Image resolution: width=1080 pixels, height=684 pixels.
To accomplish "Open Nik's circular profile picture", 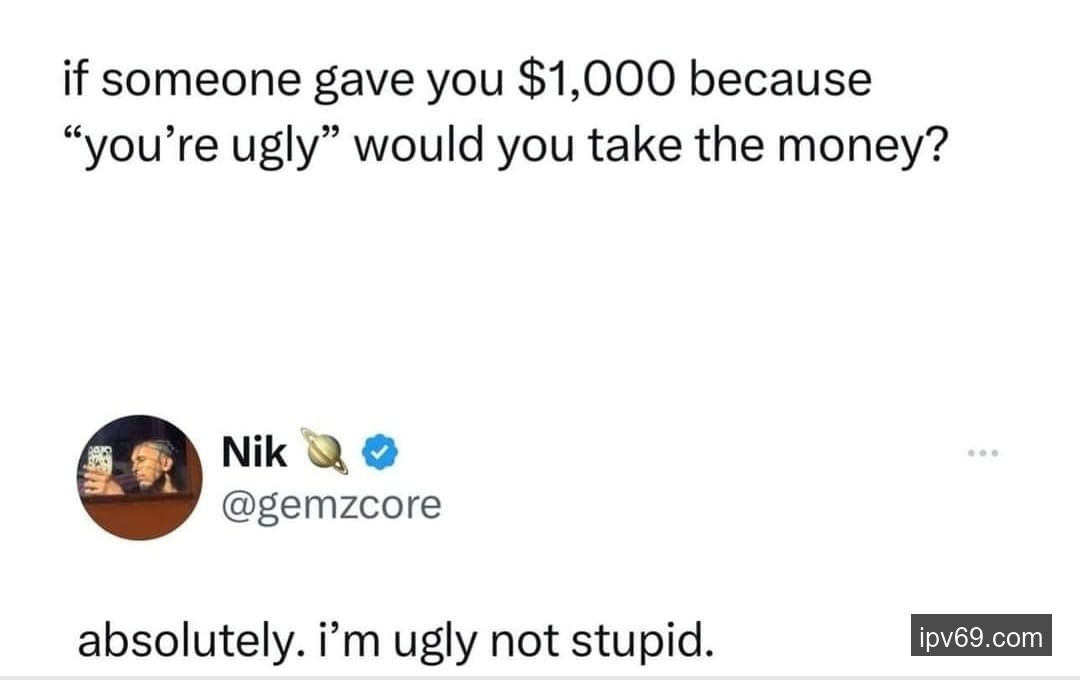I will tap(140, 478).
